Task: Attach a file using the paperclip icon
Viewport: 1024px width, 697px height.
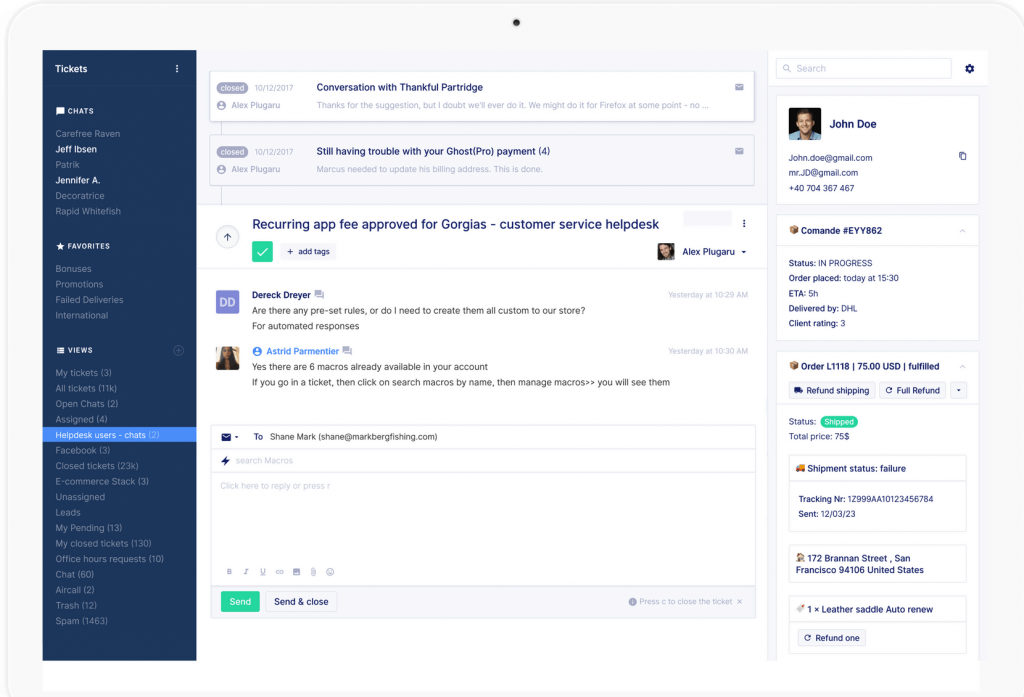Action: (x=313, y=572)
